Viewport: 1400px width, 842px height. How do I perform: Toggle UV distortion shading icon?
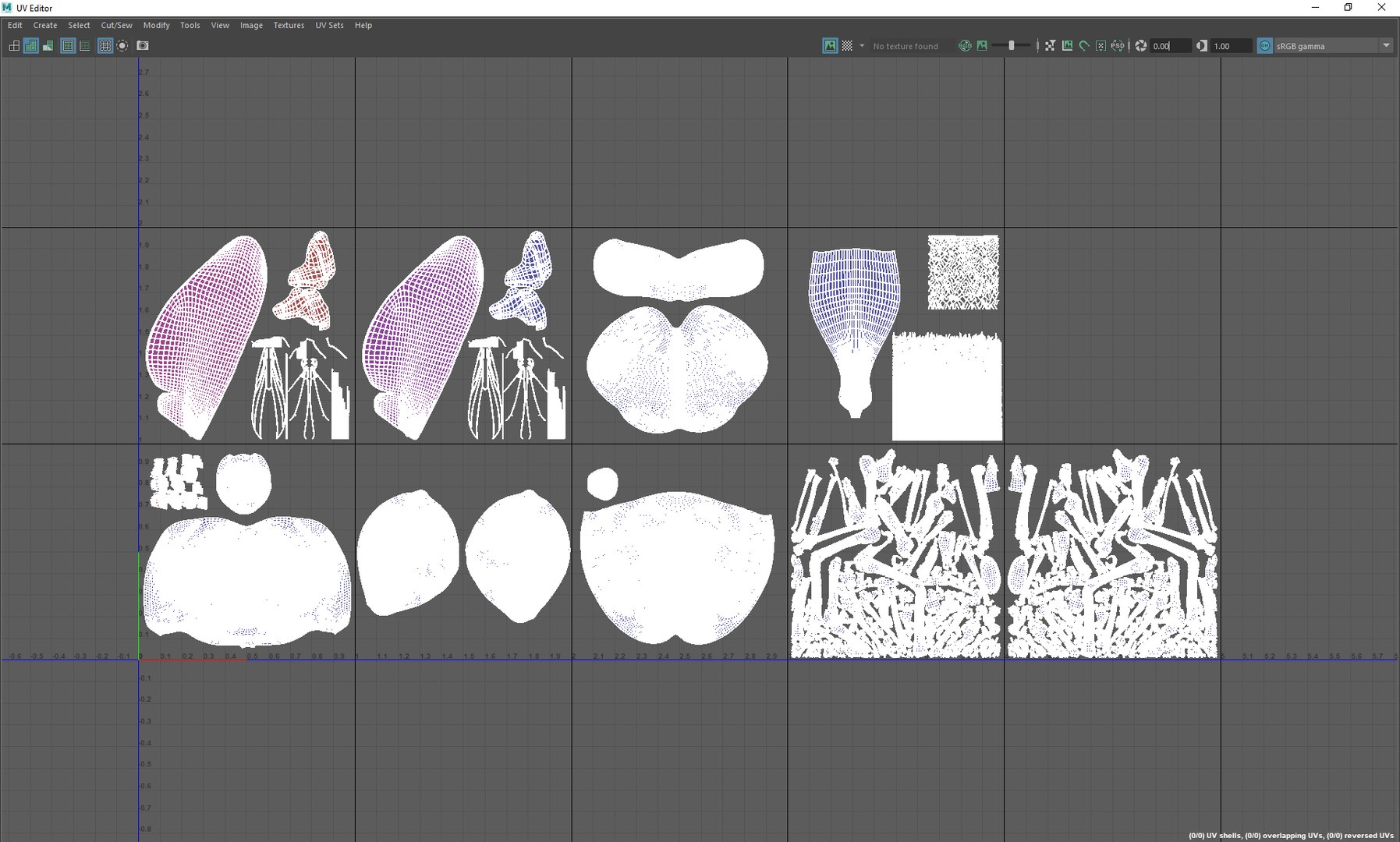click(x=48, y=46)
